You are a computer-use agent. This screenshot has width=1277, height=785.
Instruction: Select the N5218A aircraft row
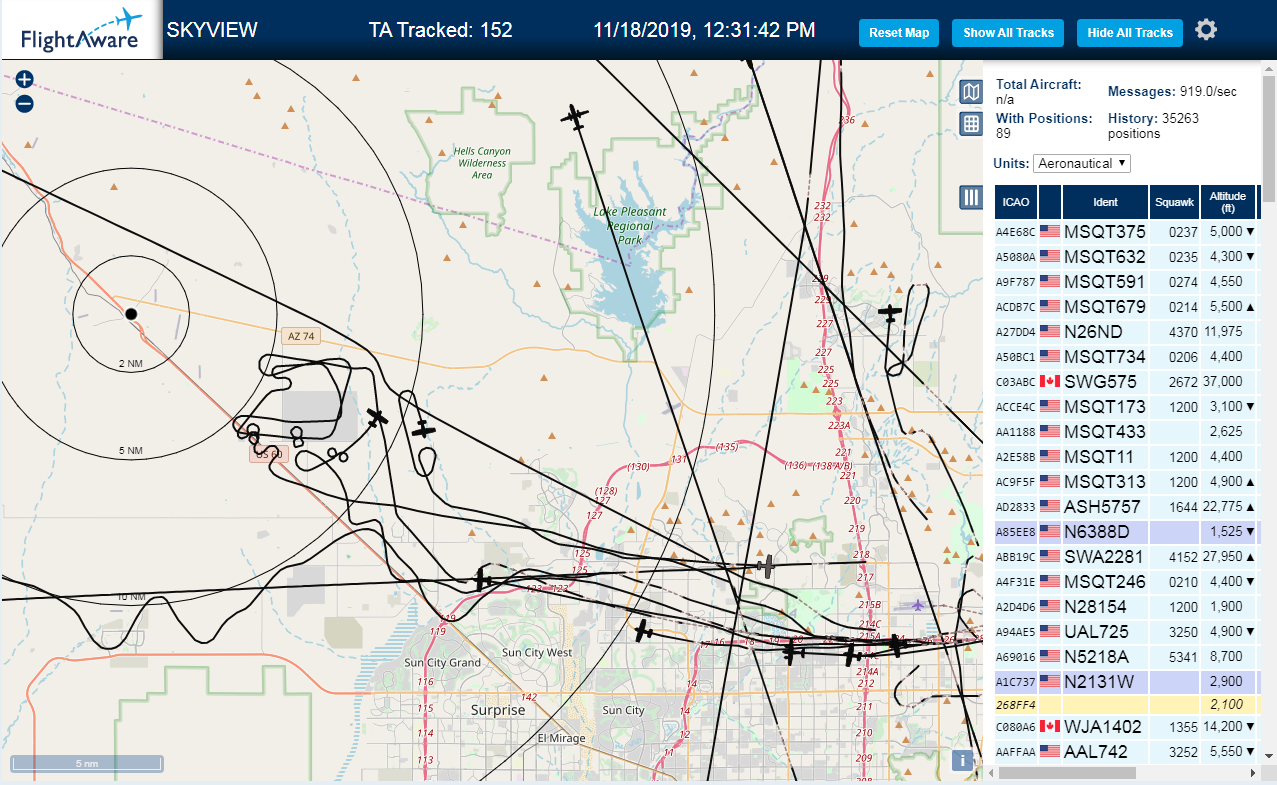pos(1126,656)
